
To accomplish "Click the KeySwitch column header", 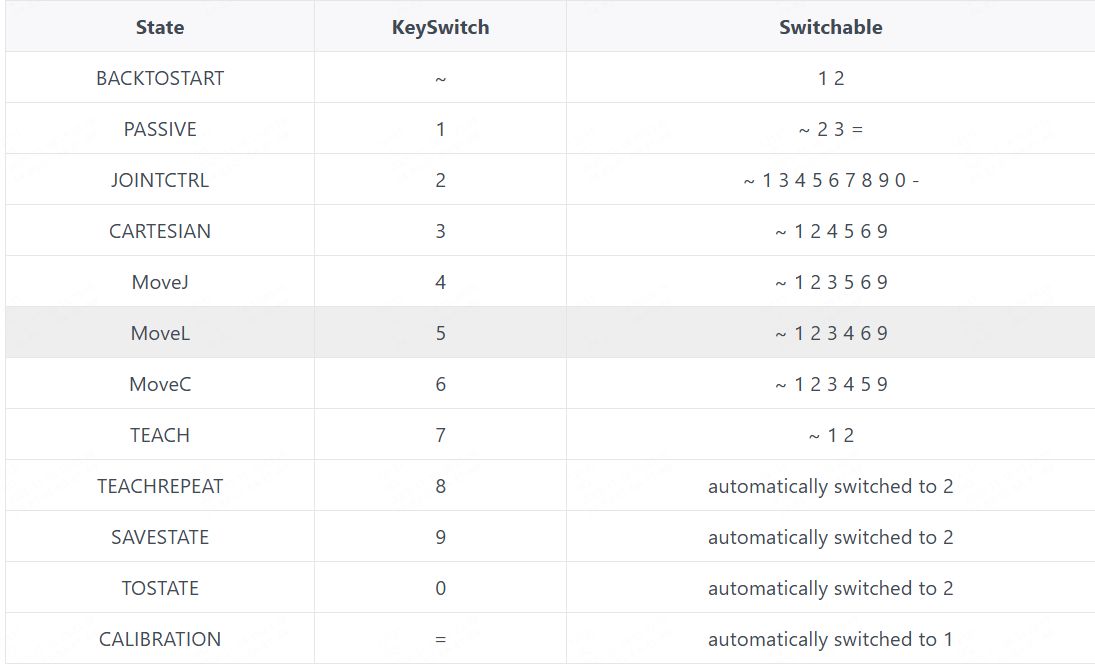I will point(440,27).
